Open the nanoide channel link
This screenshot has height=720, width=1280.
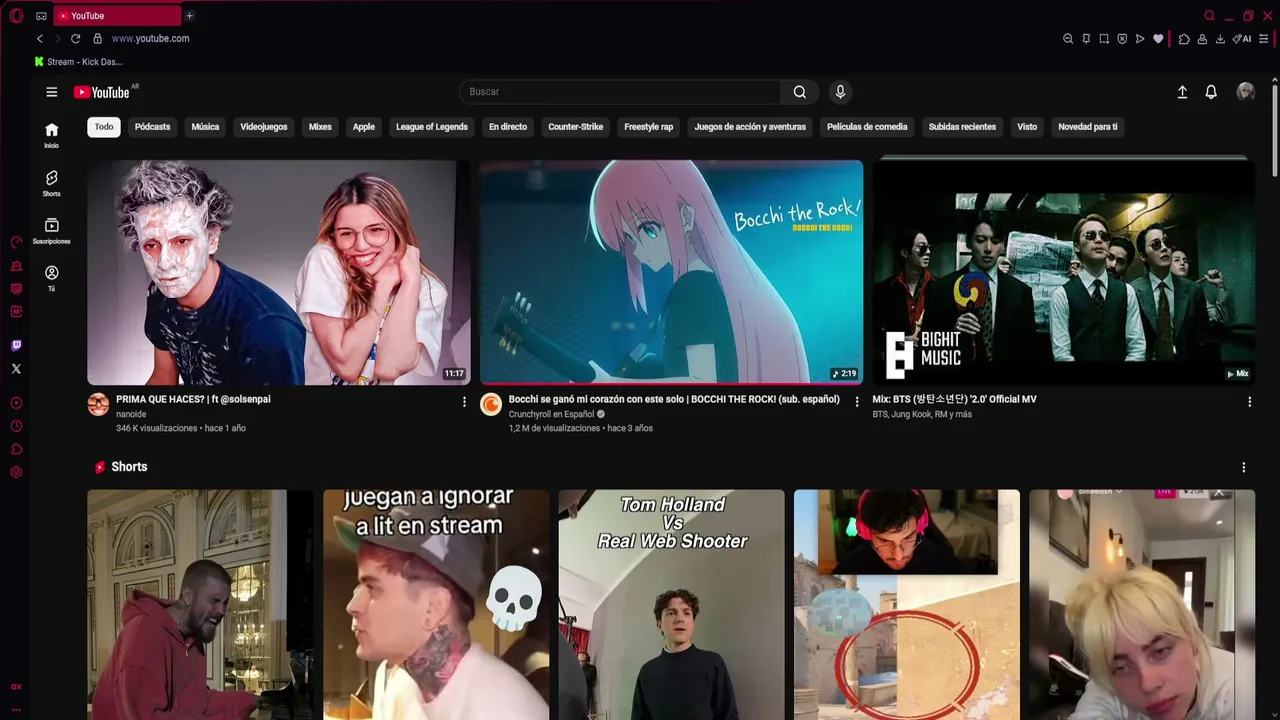131,414
